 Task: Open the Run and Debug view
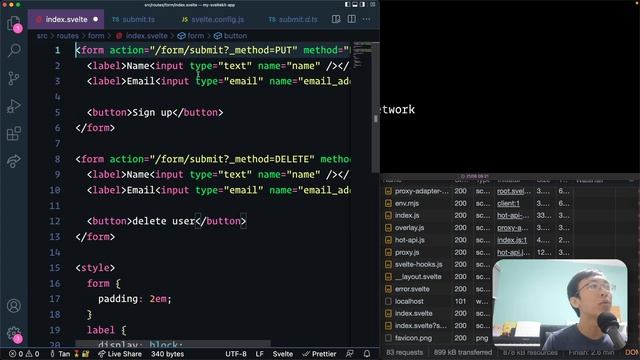point(14,106)
